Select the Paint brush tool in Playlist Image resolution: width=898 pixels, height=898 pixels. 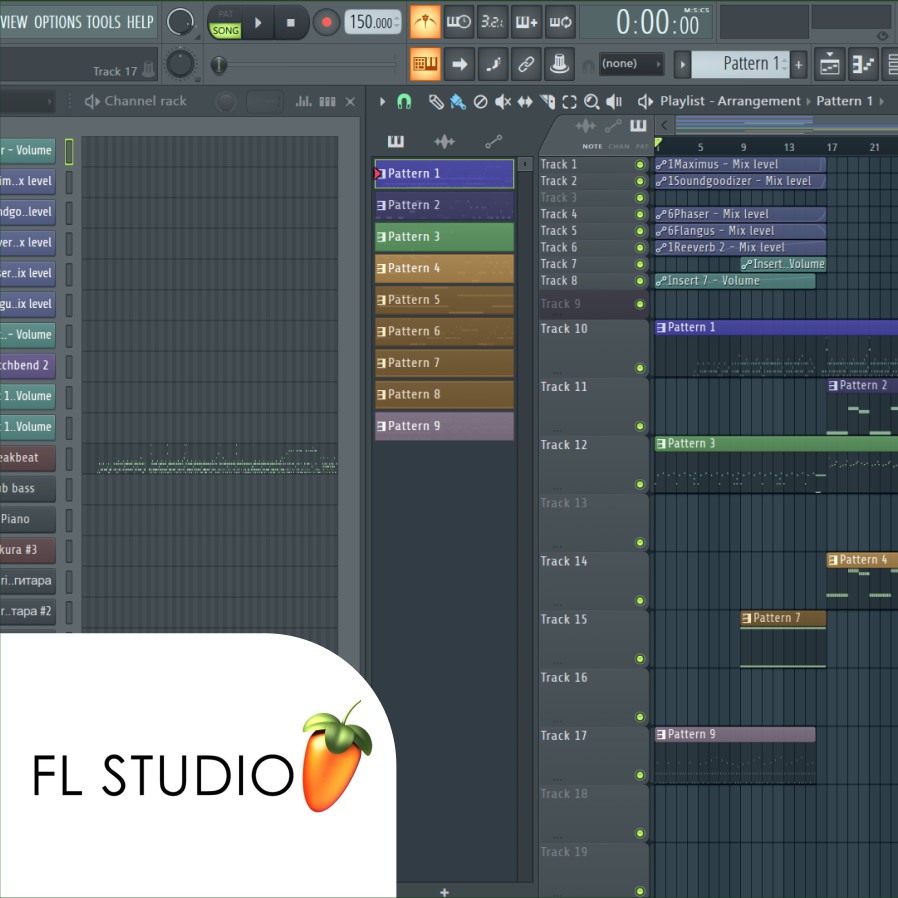click(458, 102)
